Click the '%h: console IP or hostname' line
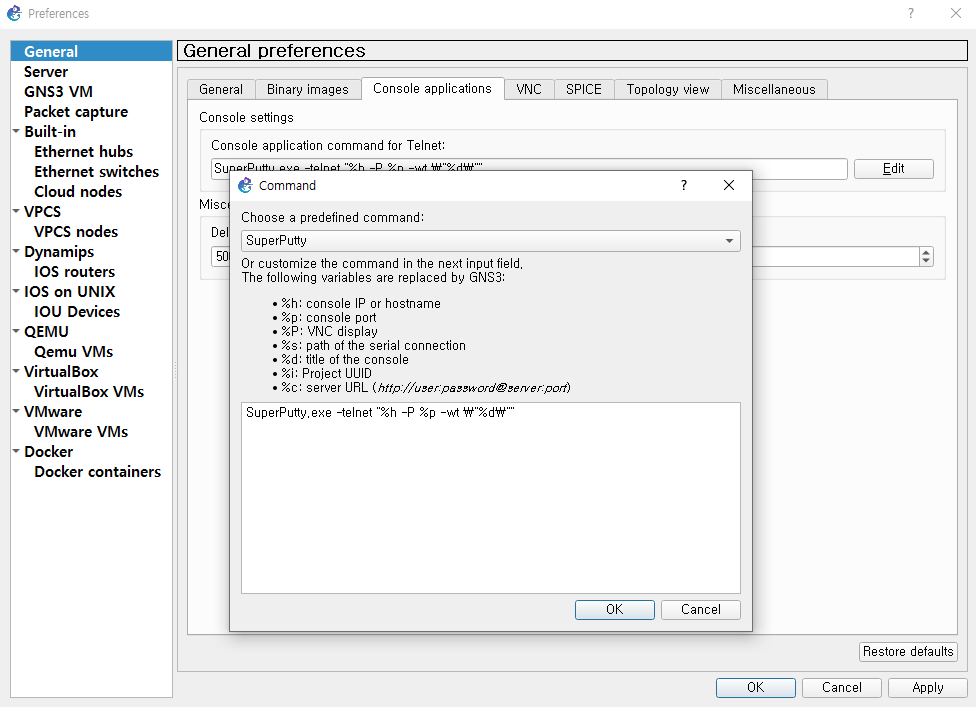976x707 pixels. [360, 303]
